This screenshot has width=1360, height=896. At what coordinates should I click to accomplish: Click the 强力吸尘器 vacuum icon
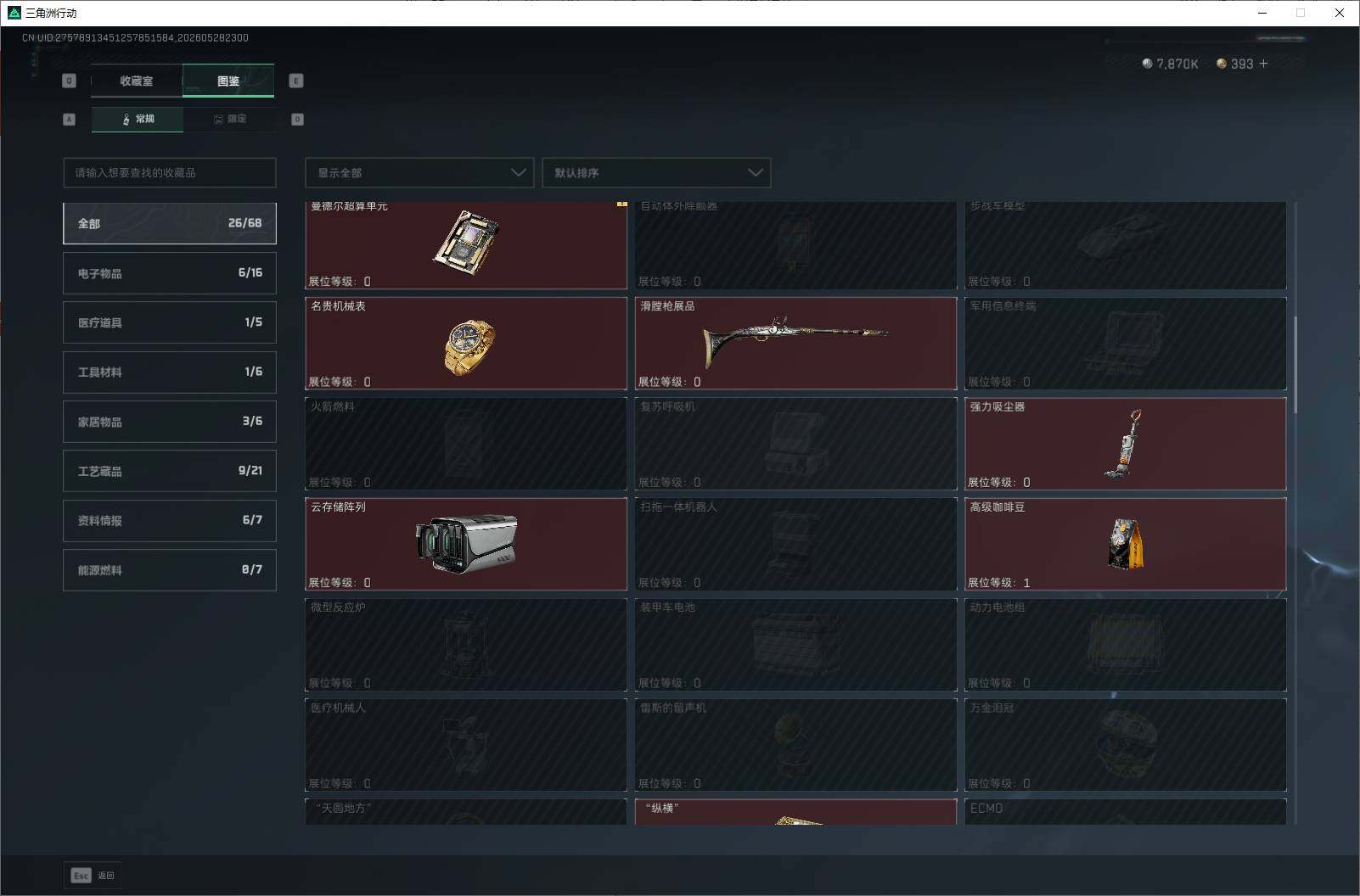coord(1124,444)
